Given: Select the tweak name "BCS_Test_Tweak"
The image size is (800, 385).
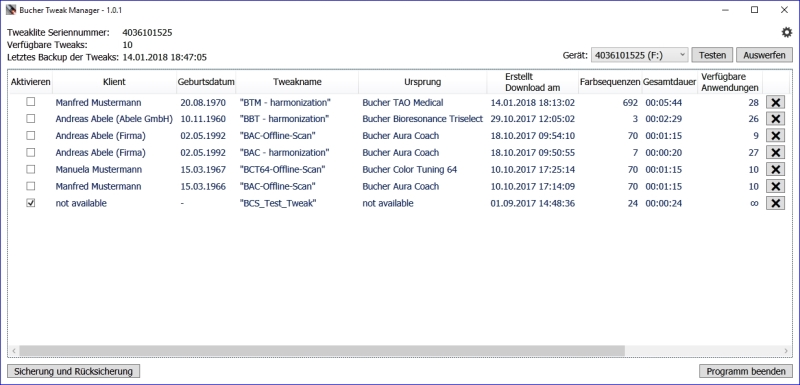Looking at the screenshot, I should (278, 203).
